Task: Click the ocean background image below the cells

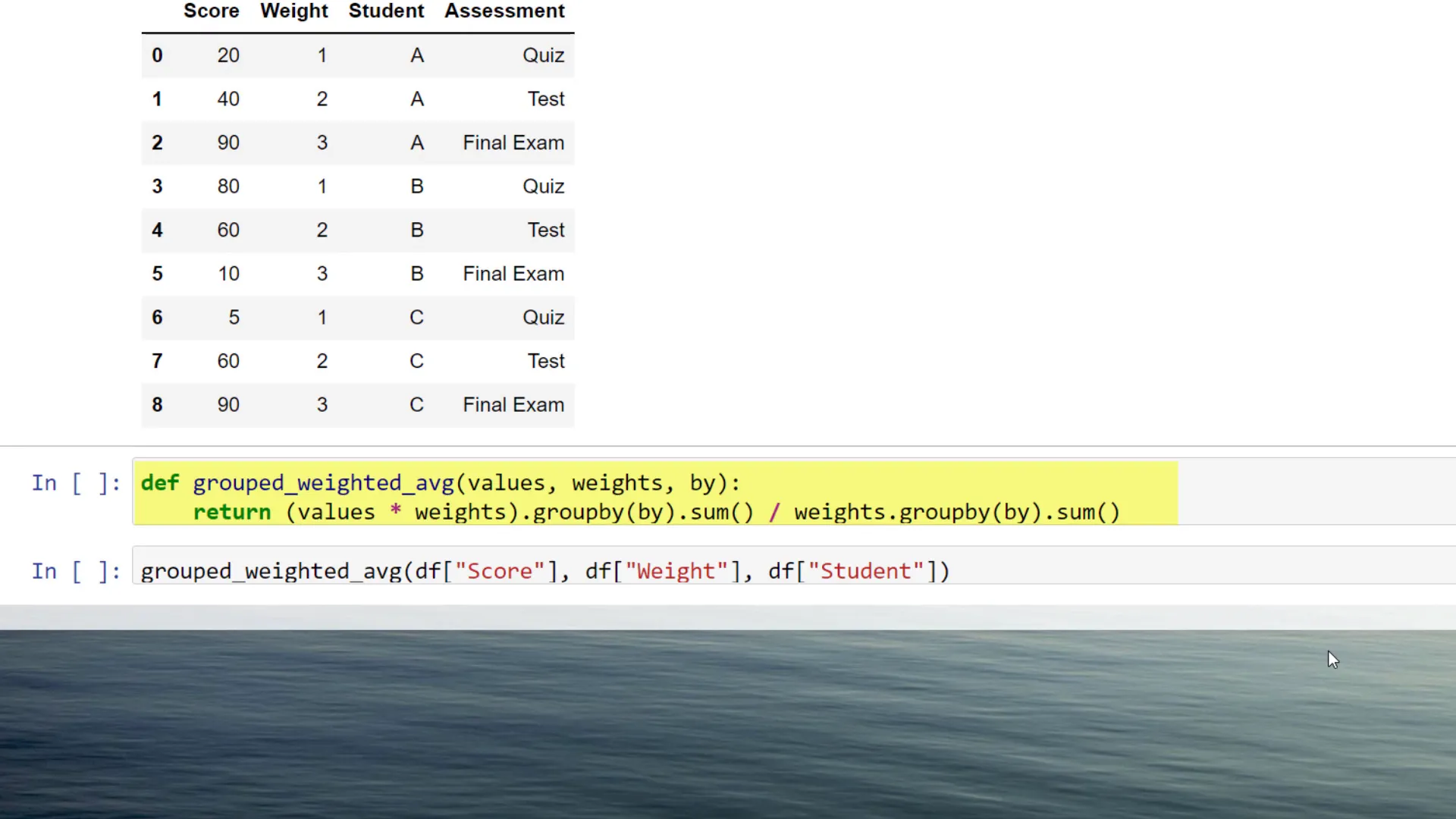Action: pyautogui.click(x=728, y=720)
